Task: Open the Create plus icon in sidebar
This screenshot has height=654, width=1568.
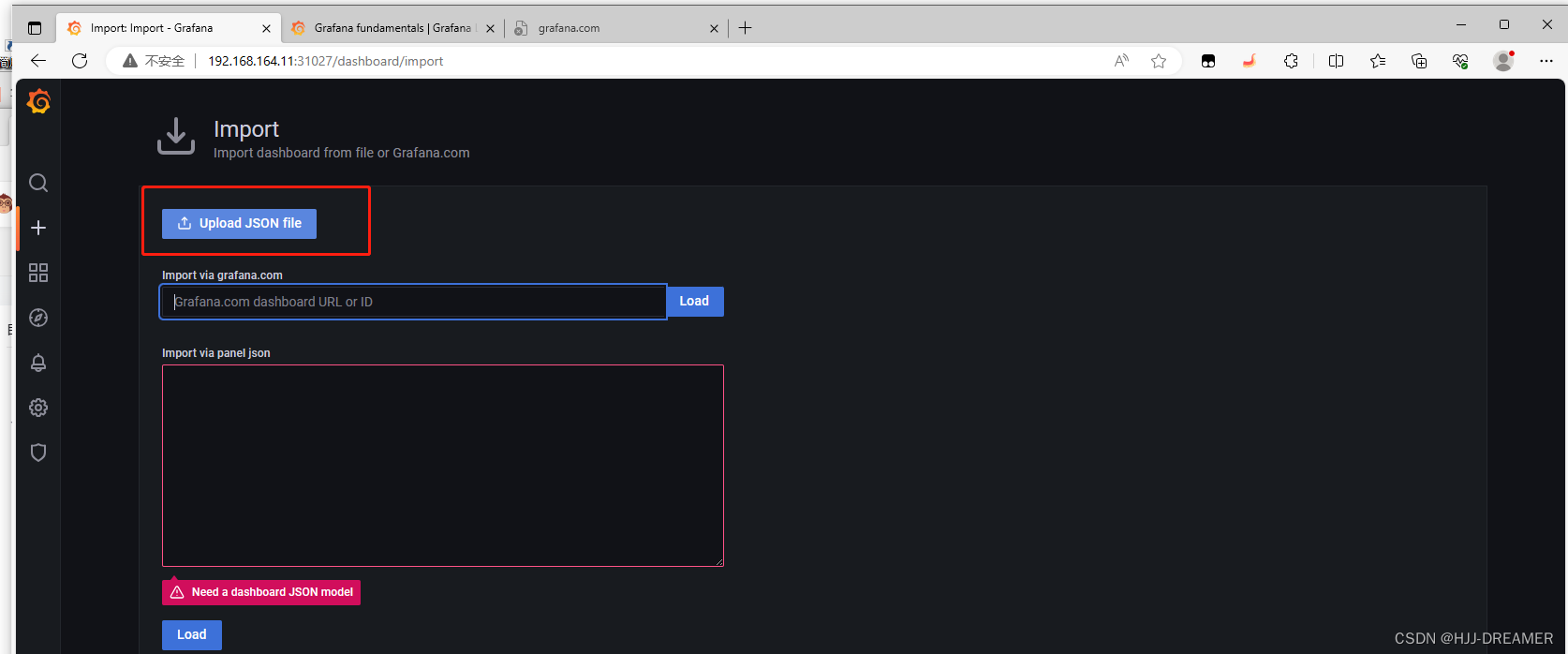Action: [x=38, y=228]
